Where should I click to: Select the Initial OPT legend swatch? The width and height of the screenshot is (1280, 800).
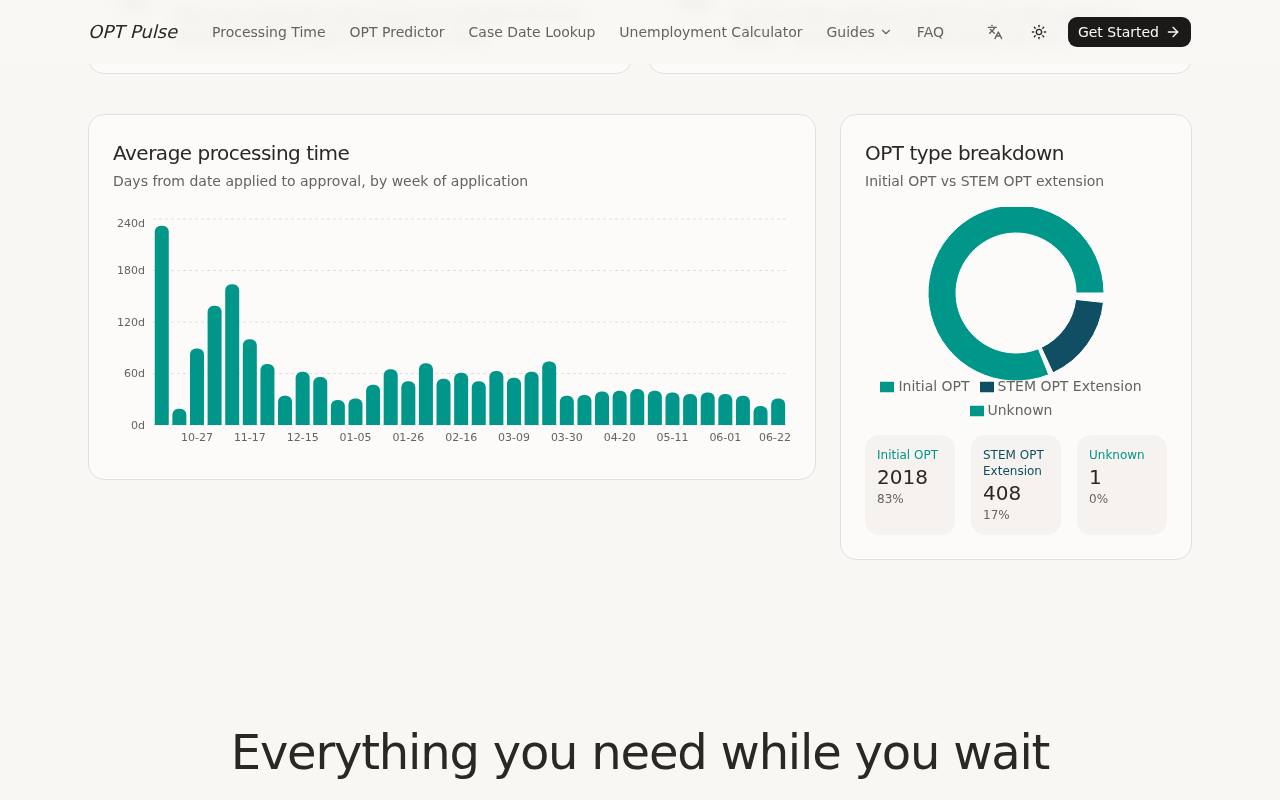(x=887, y=387)
